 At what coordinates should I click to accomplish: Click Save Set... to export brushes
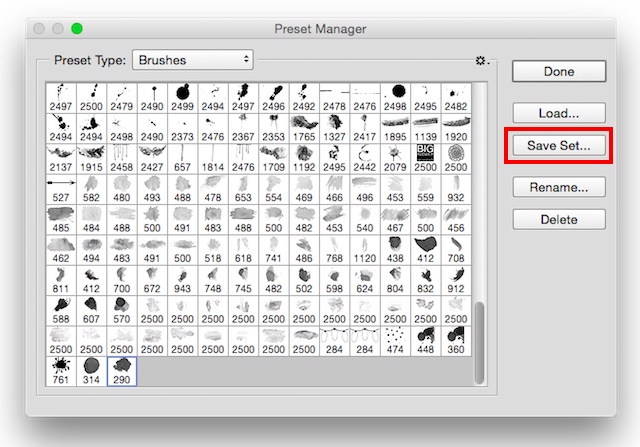559,145
